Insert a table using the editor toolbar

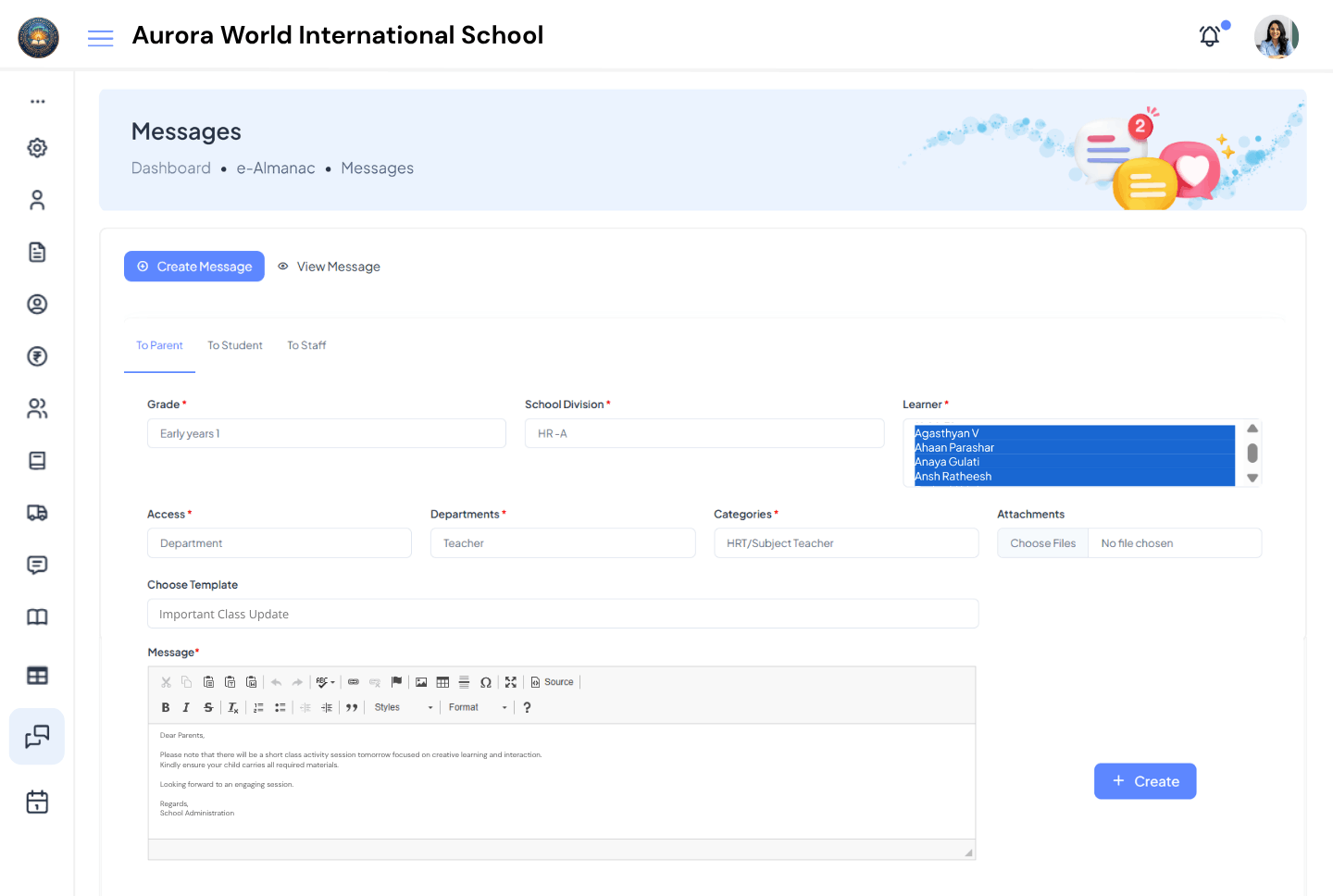[x=442, y=681]
